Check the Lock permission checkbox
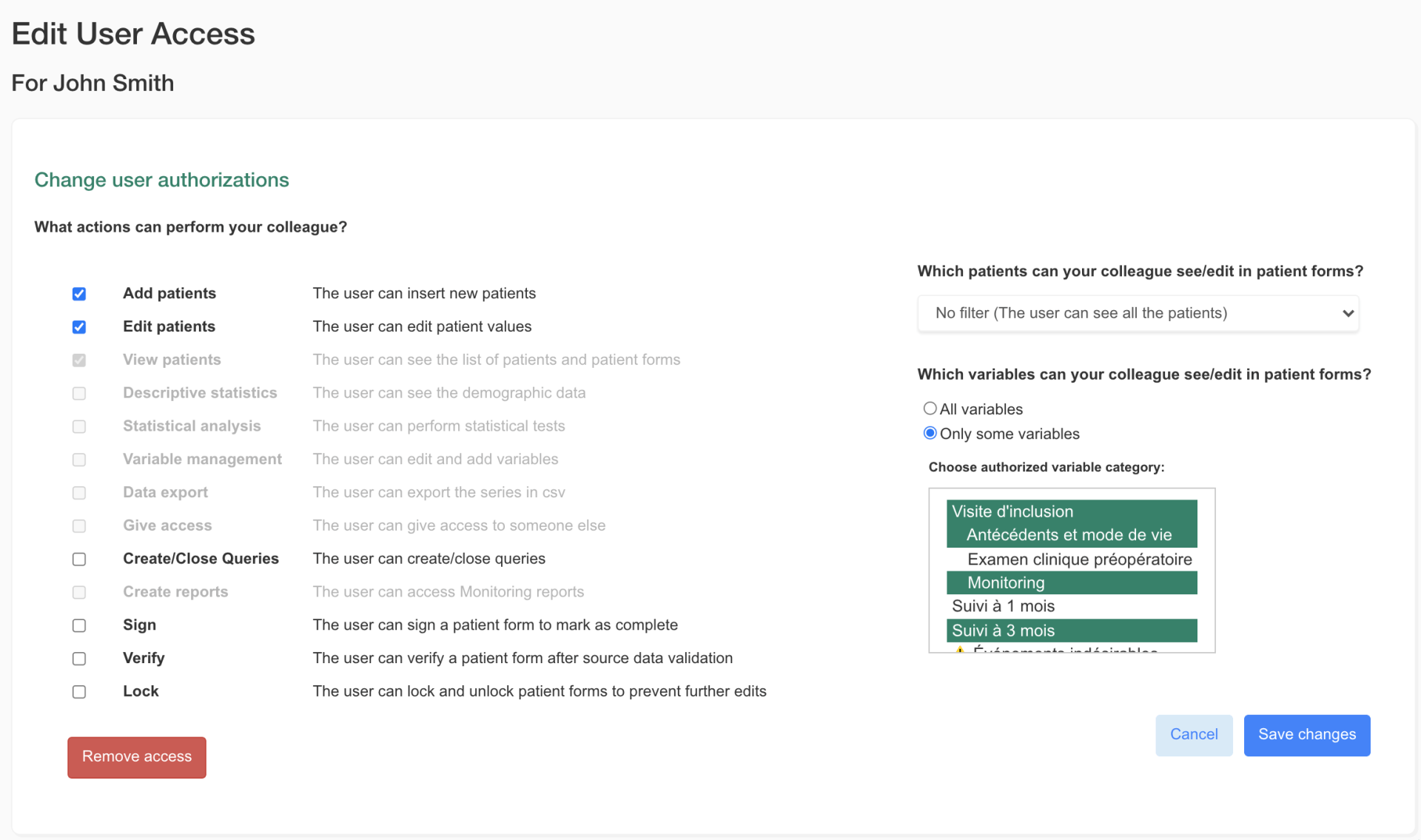Screen dimensions: 1421x840 click(79, 692)
